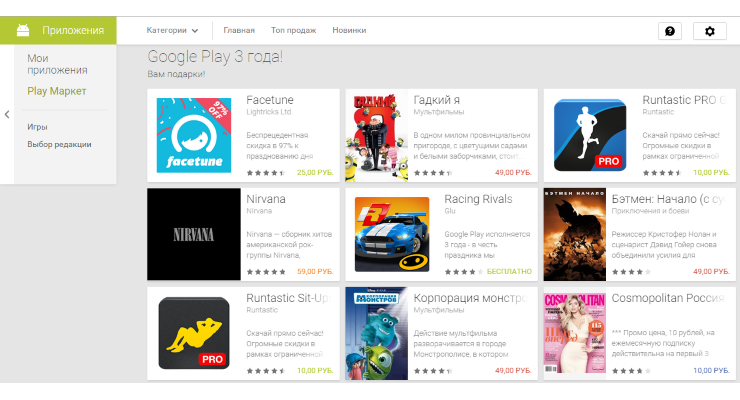Switch to Топ продаж tab

pyautogui.click(x=293, y=30)
